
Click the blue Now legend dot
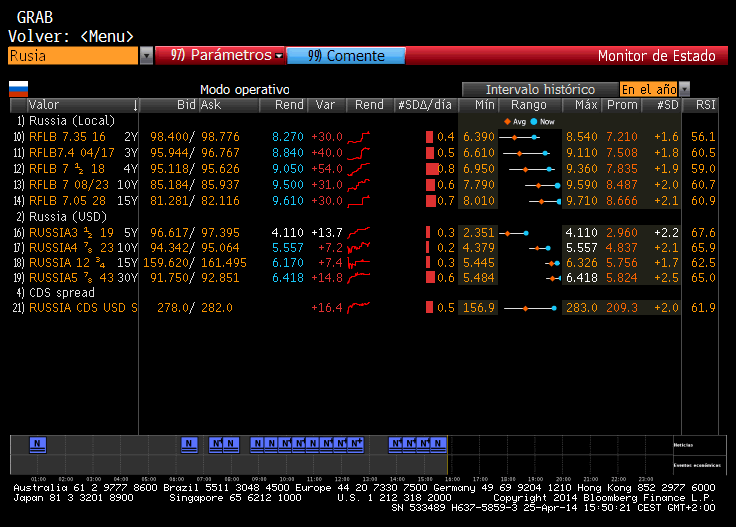tap(534, 122)
